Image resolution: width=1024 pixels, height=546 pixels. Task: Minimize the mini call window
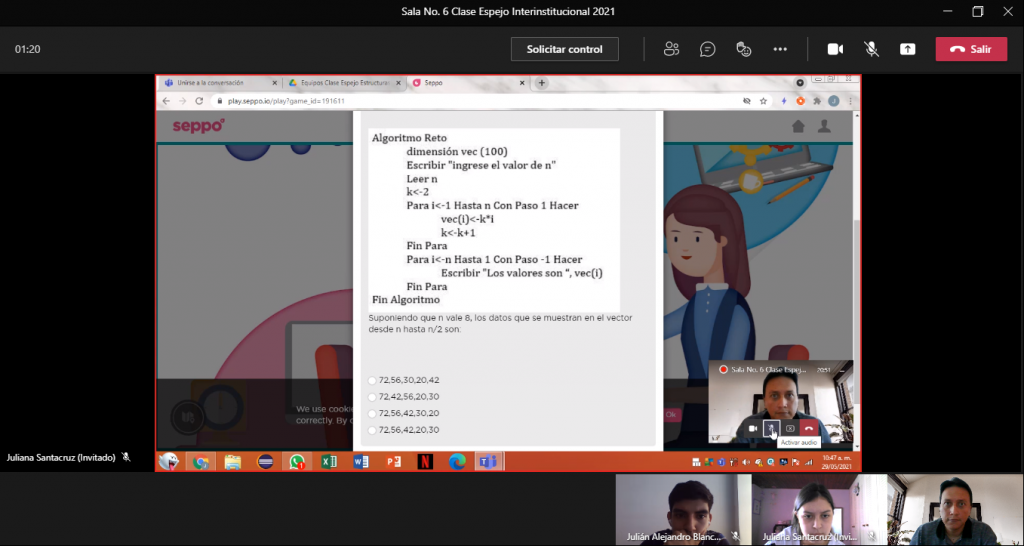coord(842,370)
